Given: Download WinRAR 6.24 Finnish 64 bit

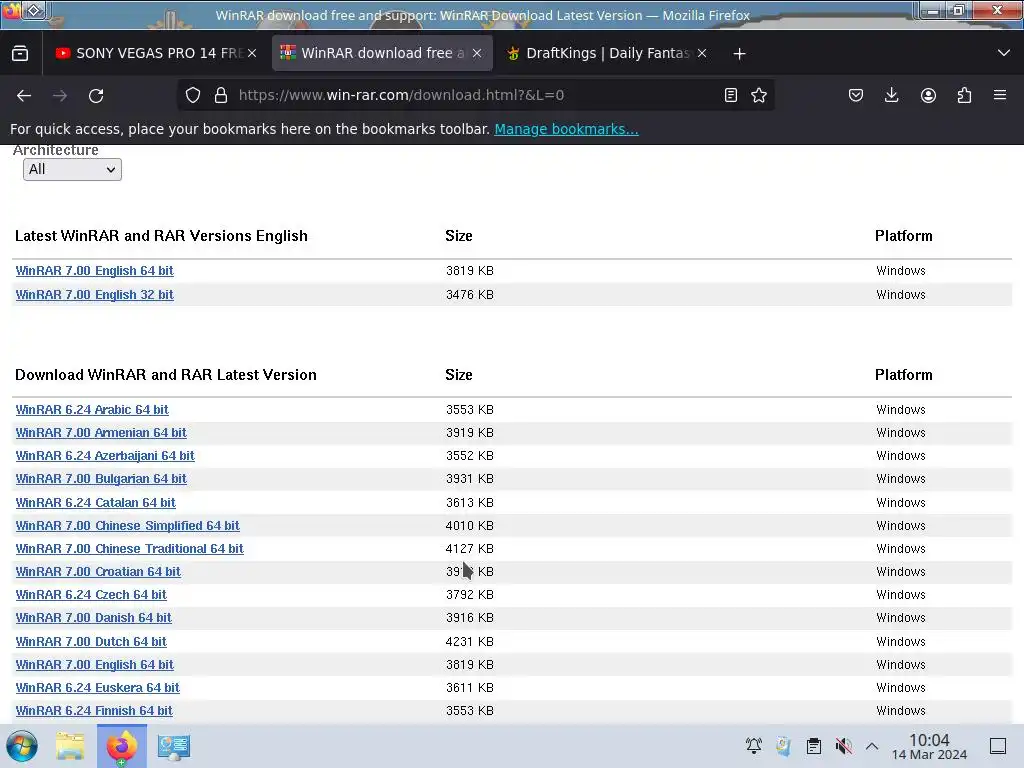Looking at the screenshot, I should coord(94,711).
